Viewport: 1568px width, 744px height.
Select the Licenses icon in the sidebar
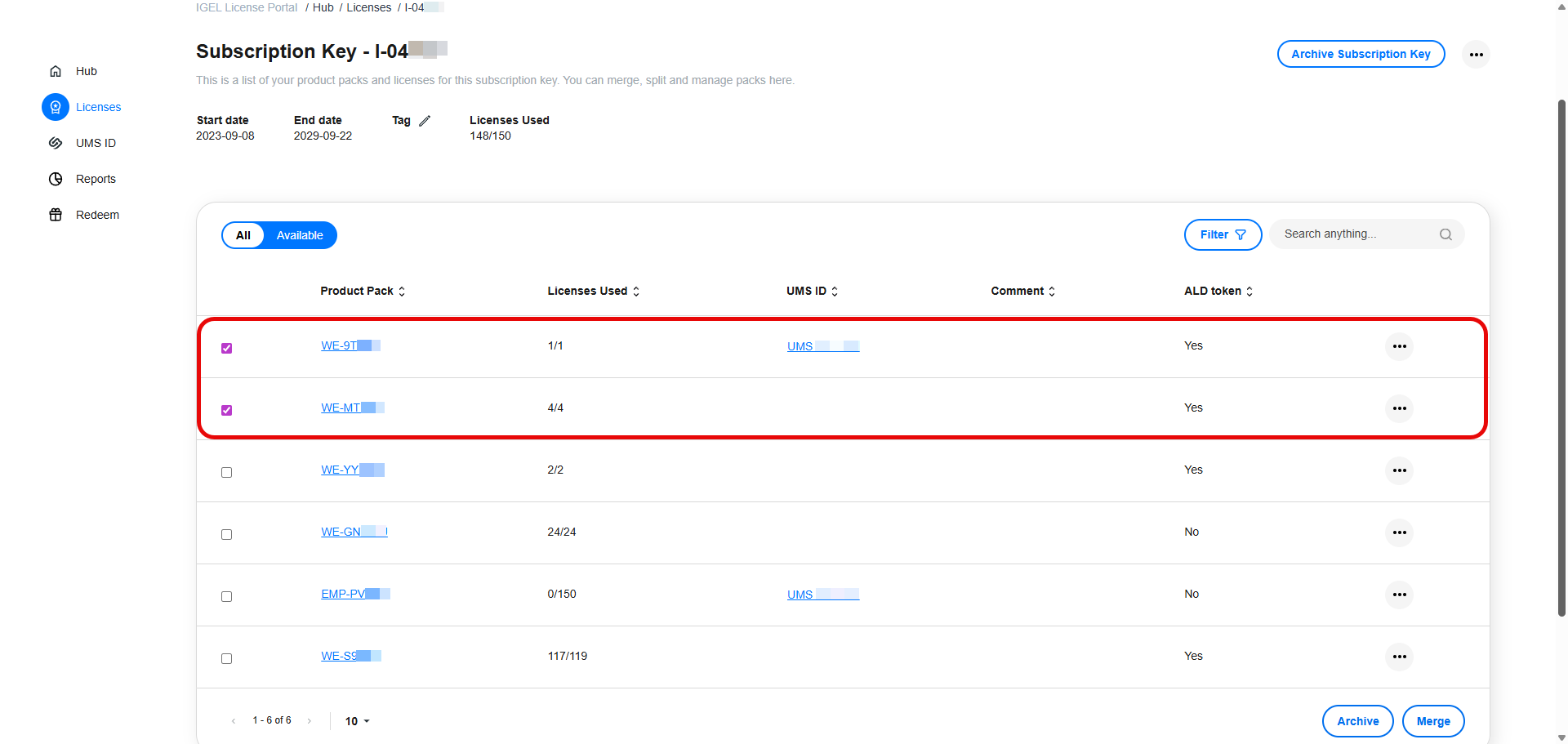tap(56, 107)
